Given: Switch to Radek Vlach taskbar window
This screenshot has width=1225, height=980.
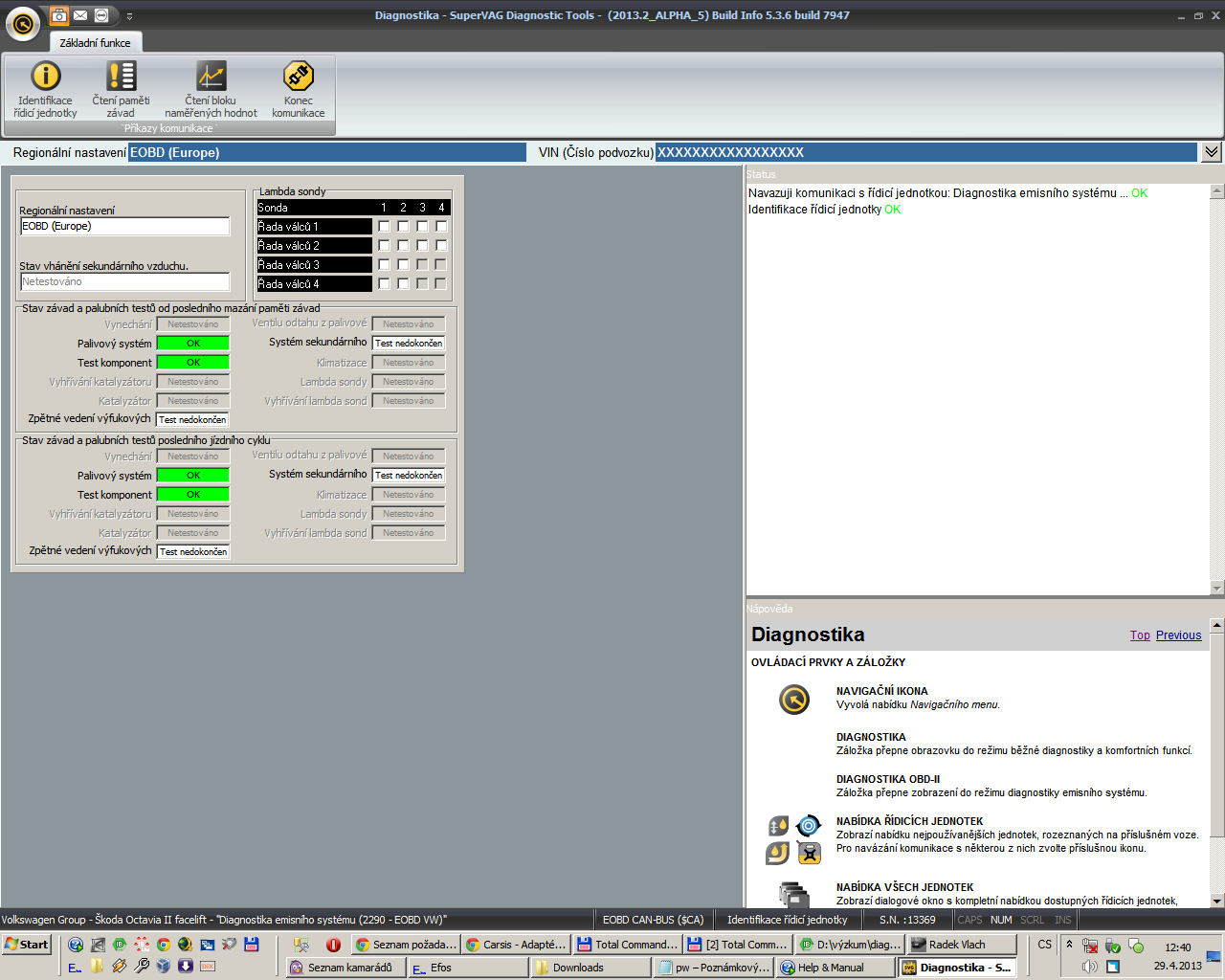Looking at the screenshot, I should point(961,945).
